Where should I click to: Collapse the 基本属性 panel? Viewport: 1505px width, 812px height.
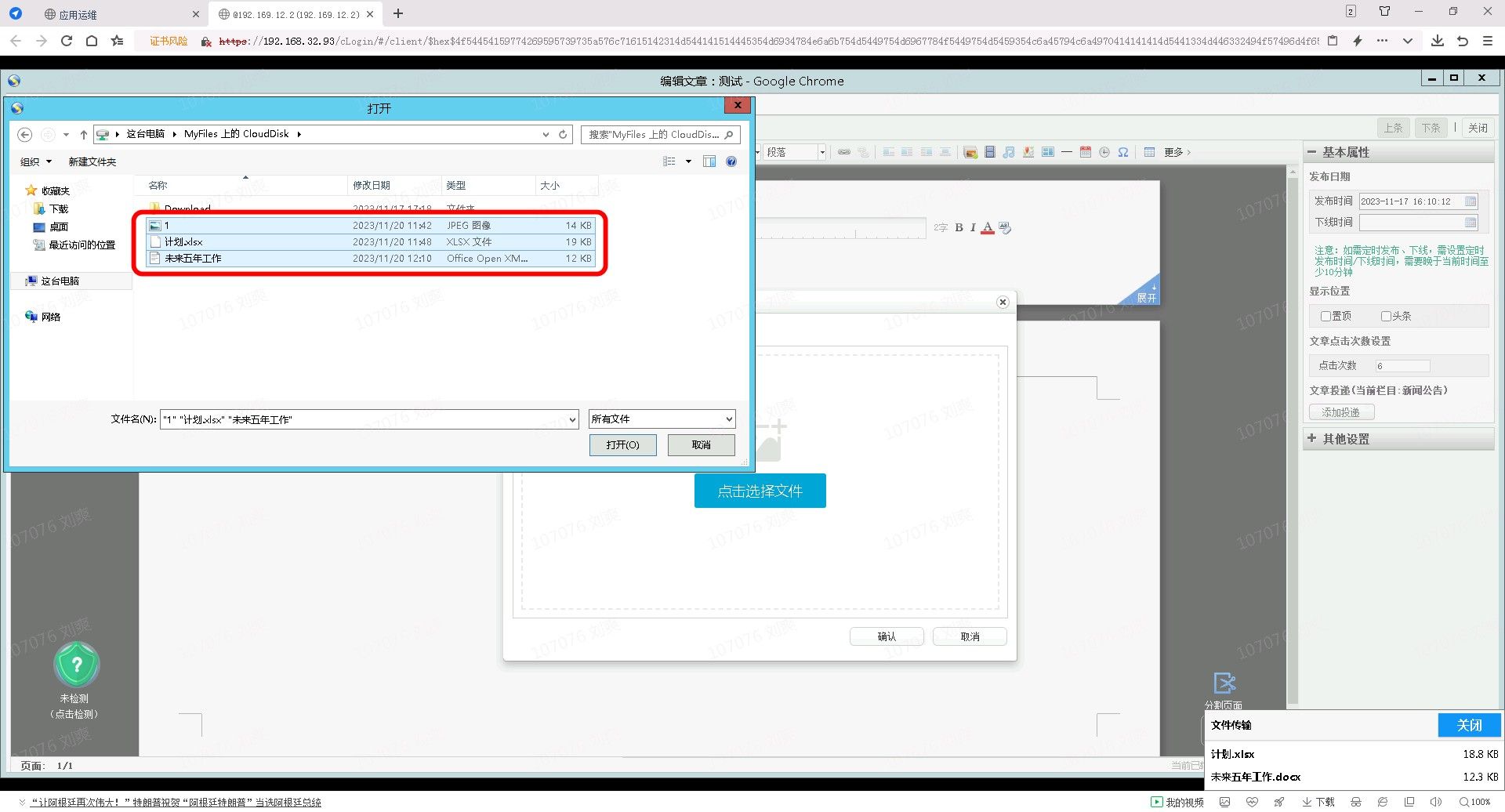tap(1312, 152)
